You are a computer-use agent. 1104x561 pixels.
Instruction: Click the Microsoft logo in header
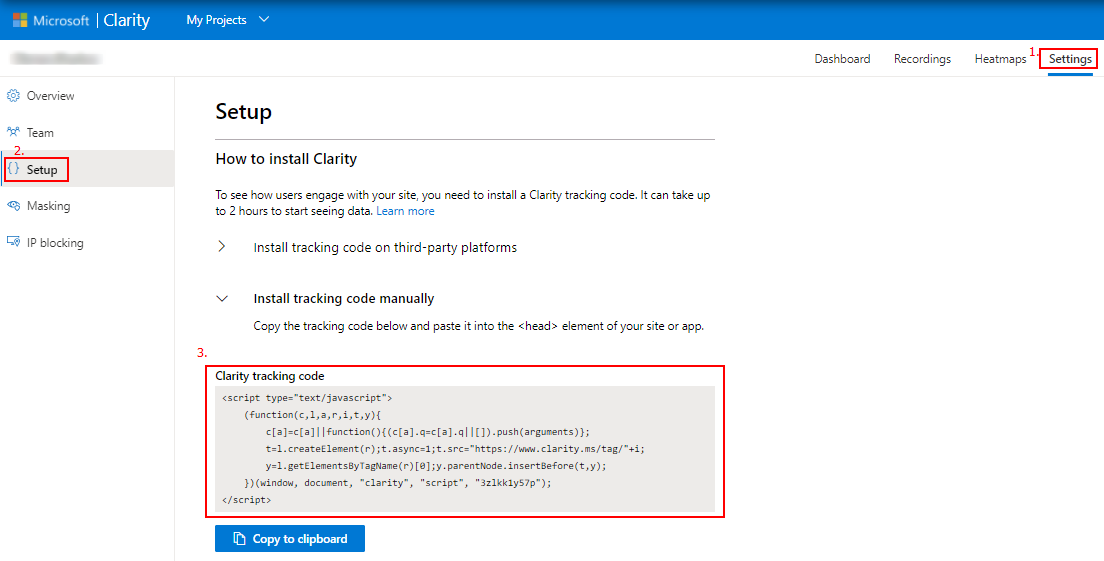pyautogui.click(x=20, y=20)
